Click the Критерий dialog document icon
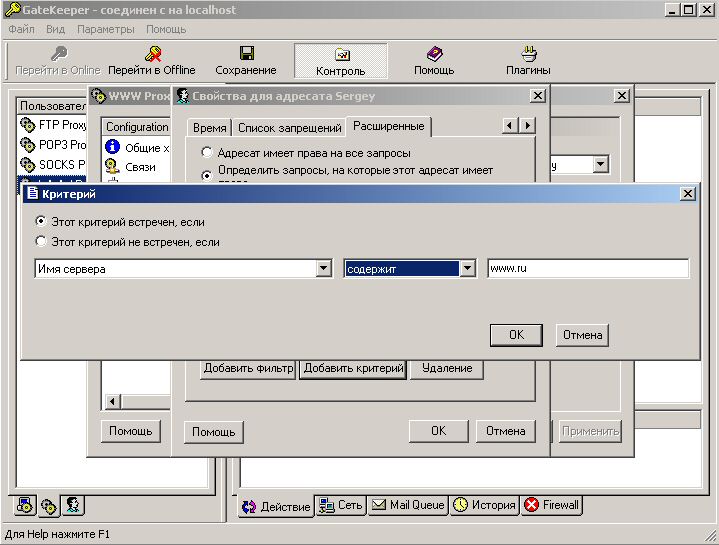 tap(32, 193)
